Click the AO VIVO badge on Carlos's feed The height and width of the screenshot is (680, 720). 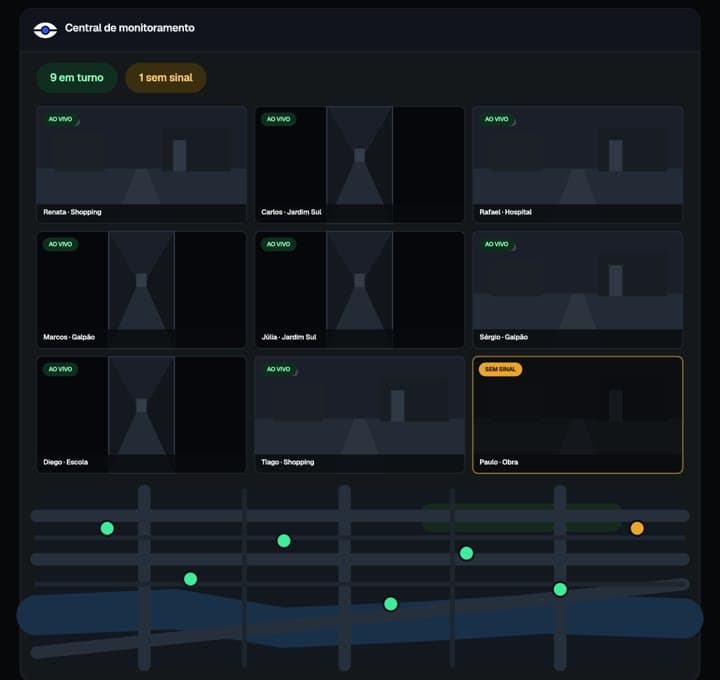279,119
